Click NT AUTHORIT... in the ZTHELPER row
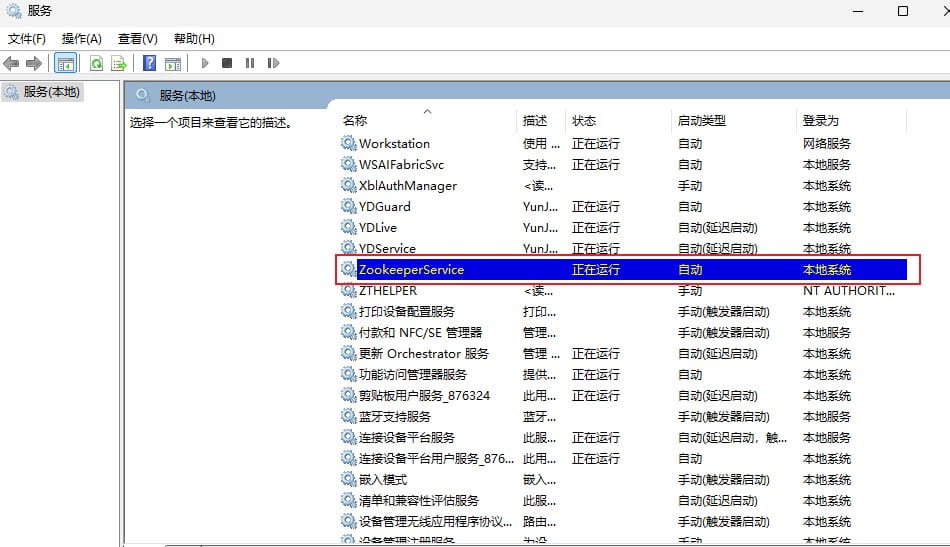Viewport: 950px width, 547px height. [x=849, y=291]
